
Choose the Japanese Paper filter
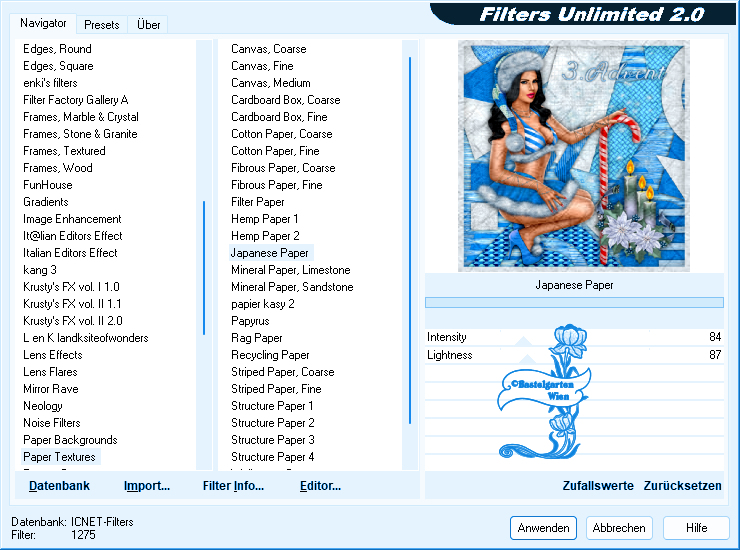pyautogui.click(x=269, y=253)
